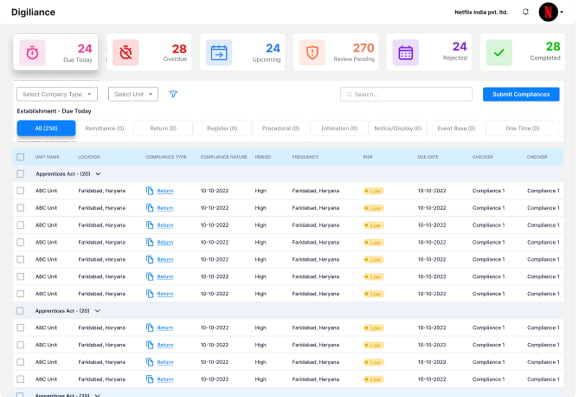576x397 pixels.
Task: Switch to the One Time (0) tab
Action: 523,128
